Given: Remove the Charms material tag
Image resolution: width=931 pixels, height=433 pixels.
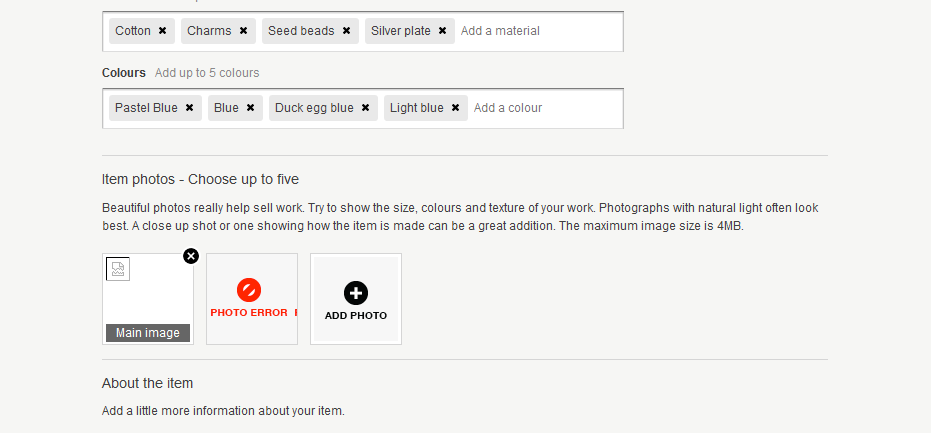Looking at the screenshot, I should tap(243, 31).
